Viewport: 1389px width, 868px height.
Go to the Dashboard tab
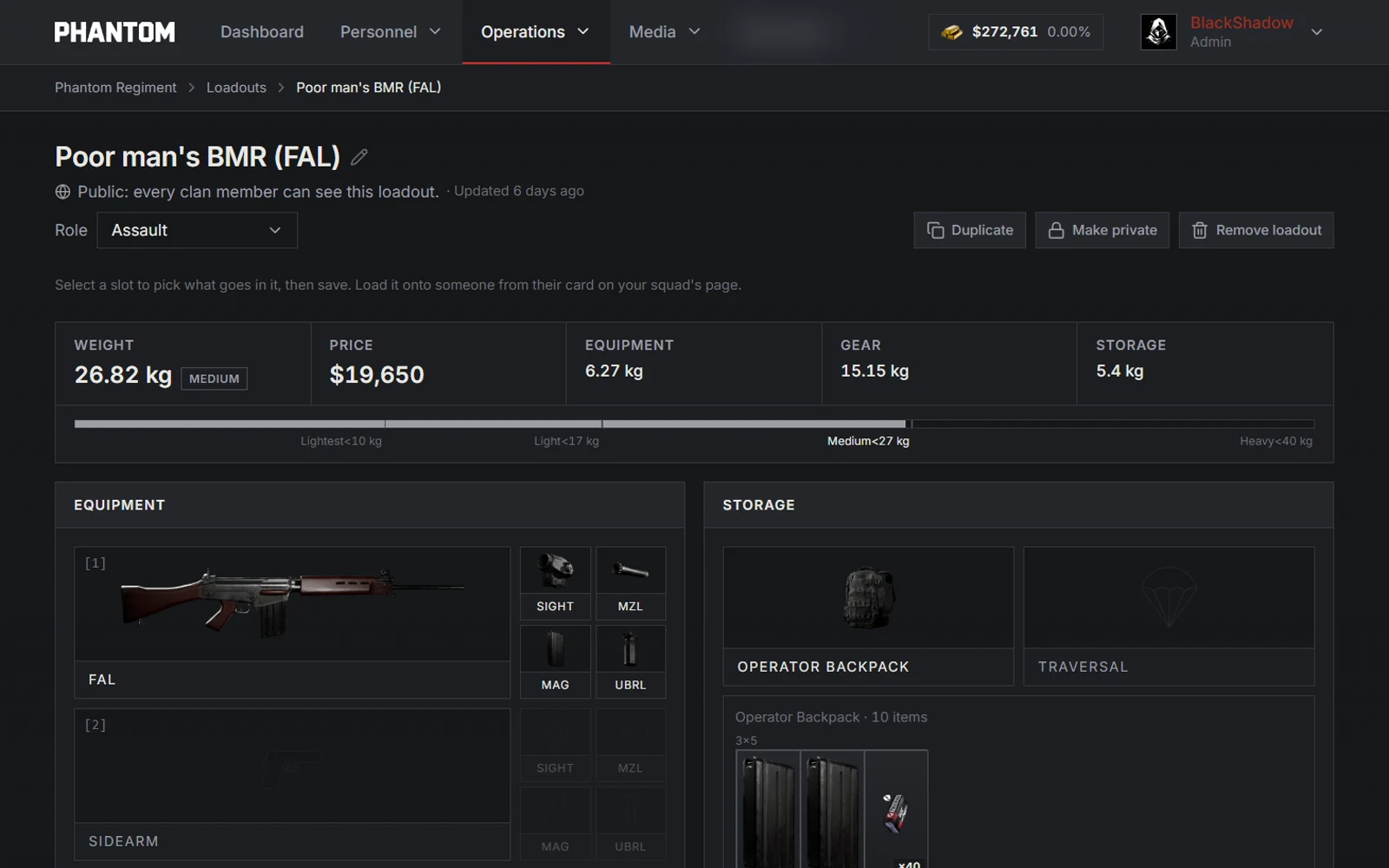tap(262, 32)
